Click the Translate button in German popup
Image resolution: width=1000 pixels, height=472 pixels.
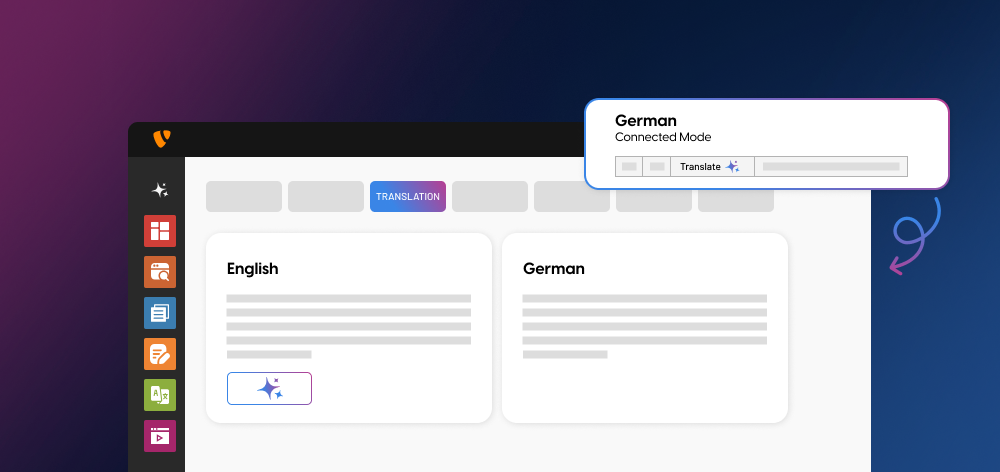pos(712,166)
